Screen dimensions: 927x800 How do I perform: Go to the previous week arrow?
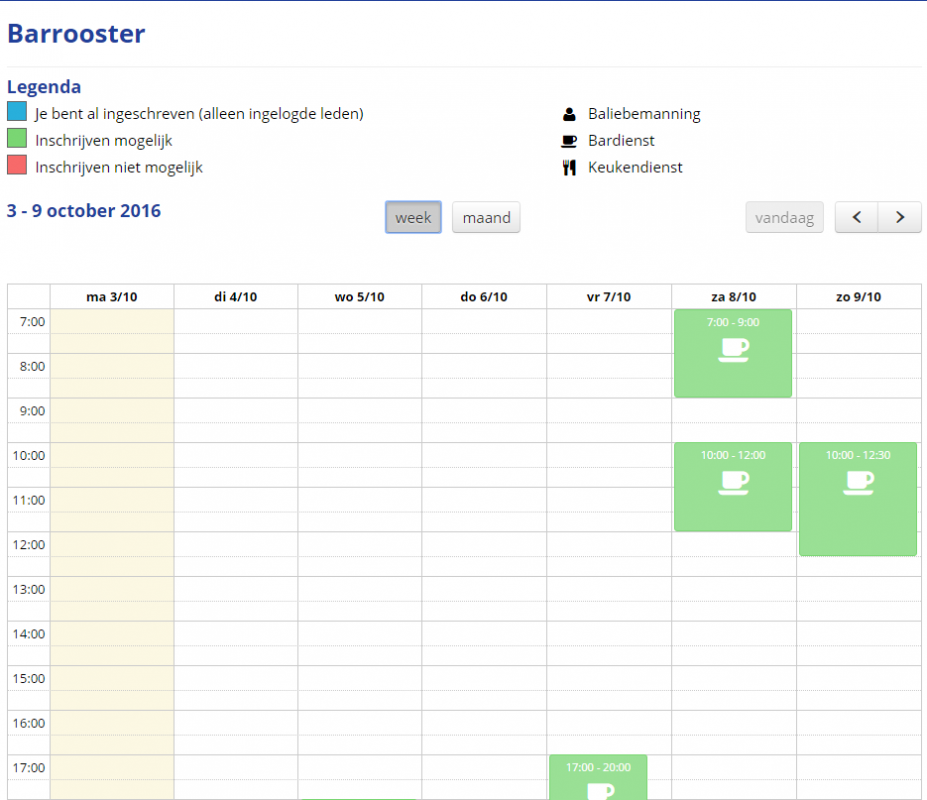(857, 217)
